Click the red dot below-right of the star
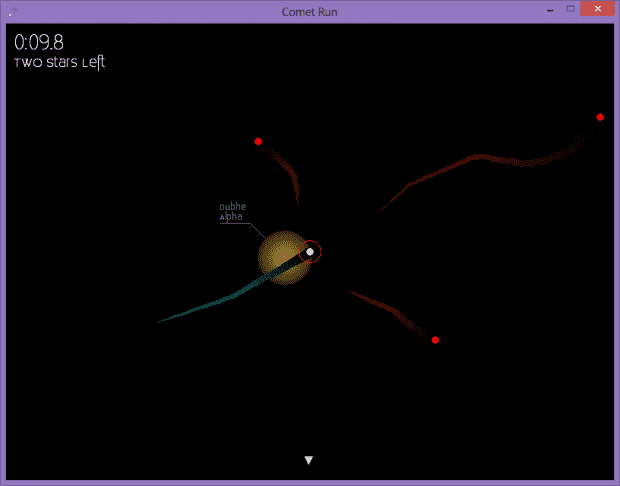The image size is (620, 486). click(435, 340)
